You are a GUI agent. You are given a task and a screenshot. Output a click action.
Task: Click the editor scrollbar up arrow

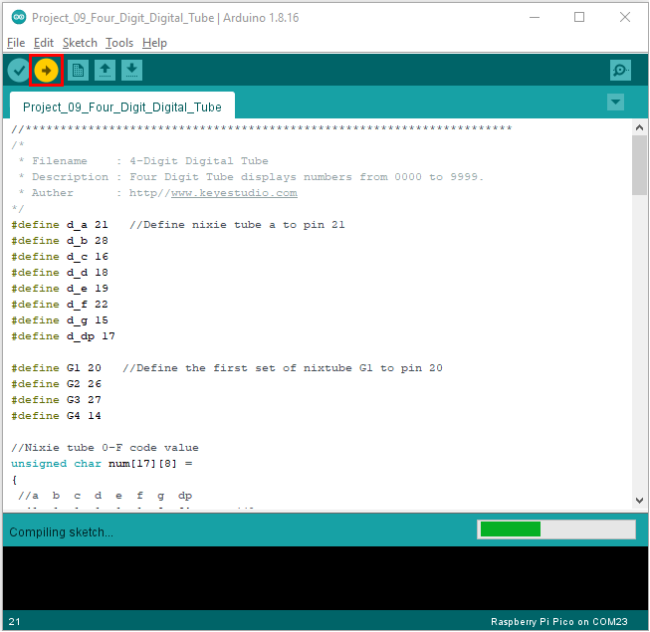tap(639, 128)
